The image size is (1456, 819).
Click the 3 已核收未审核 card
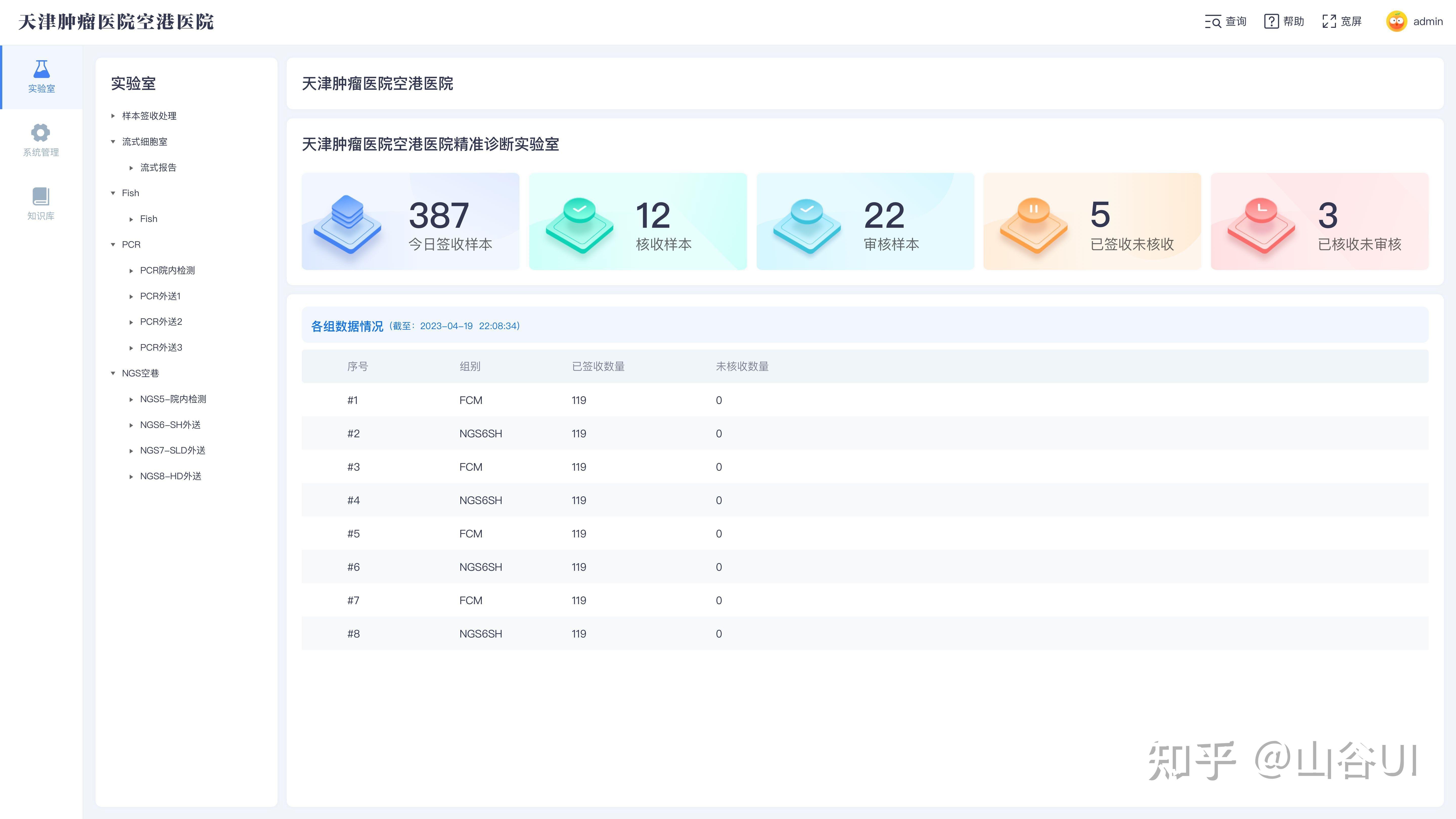(x=1320, y=222)
